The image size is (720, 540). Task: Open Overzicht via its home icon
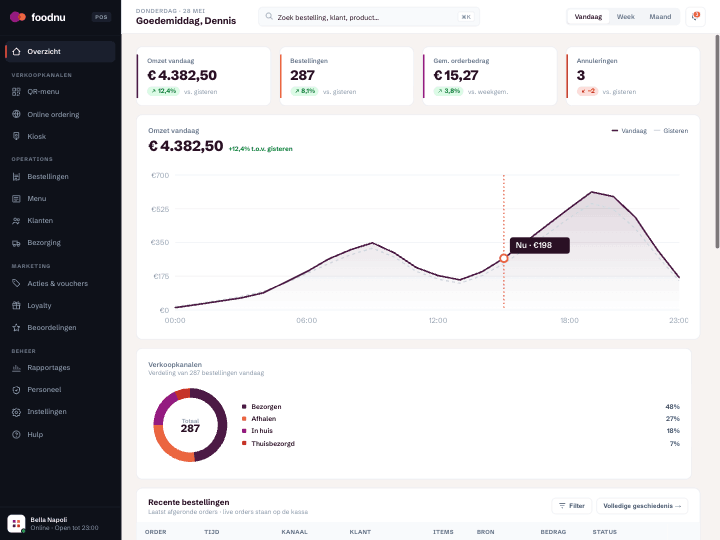point(16,51)
